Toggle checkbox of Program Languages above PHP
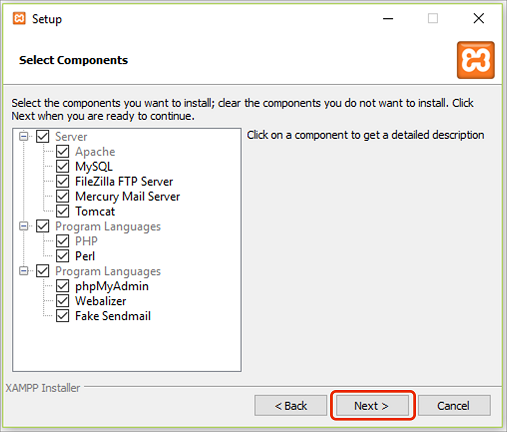This screenshot has width=507, height=432. click(43, 226)
